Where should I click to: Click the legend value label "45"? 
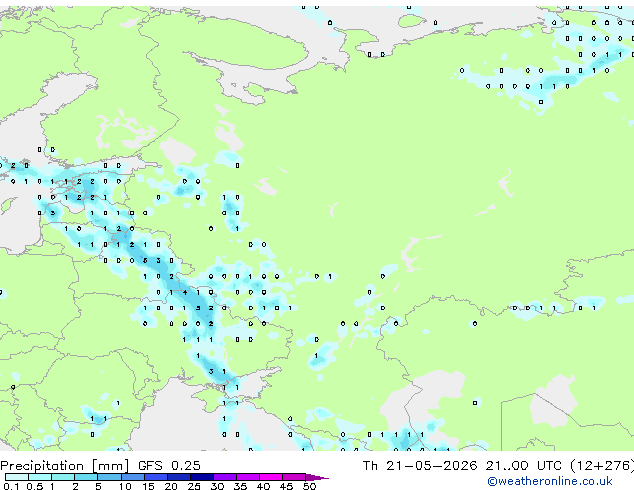tap(286, 486)
